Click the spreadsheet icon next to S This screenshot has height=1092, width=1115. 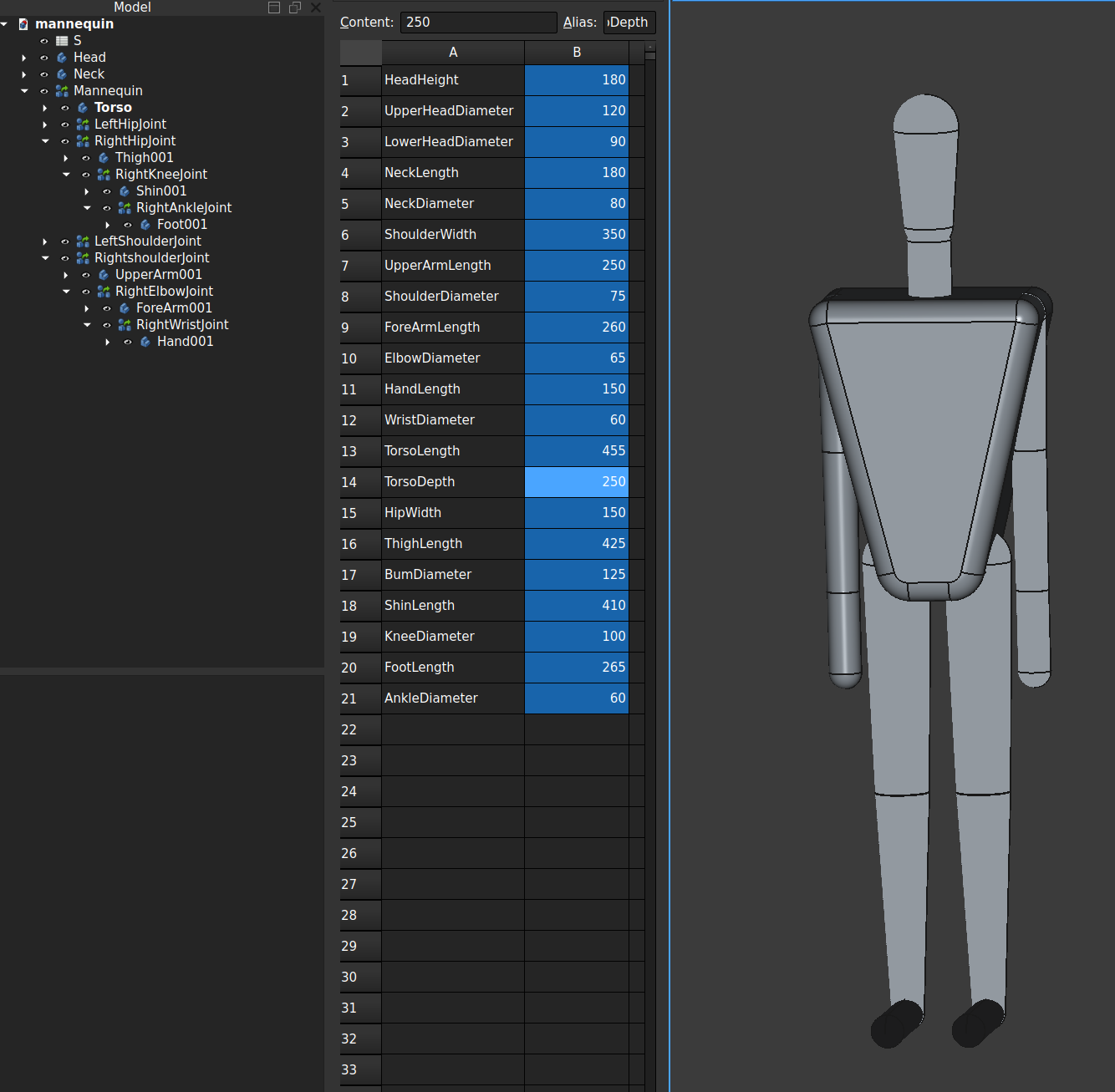click(x=62, y=41)
